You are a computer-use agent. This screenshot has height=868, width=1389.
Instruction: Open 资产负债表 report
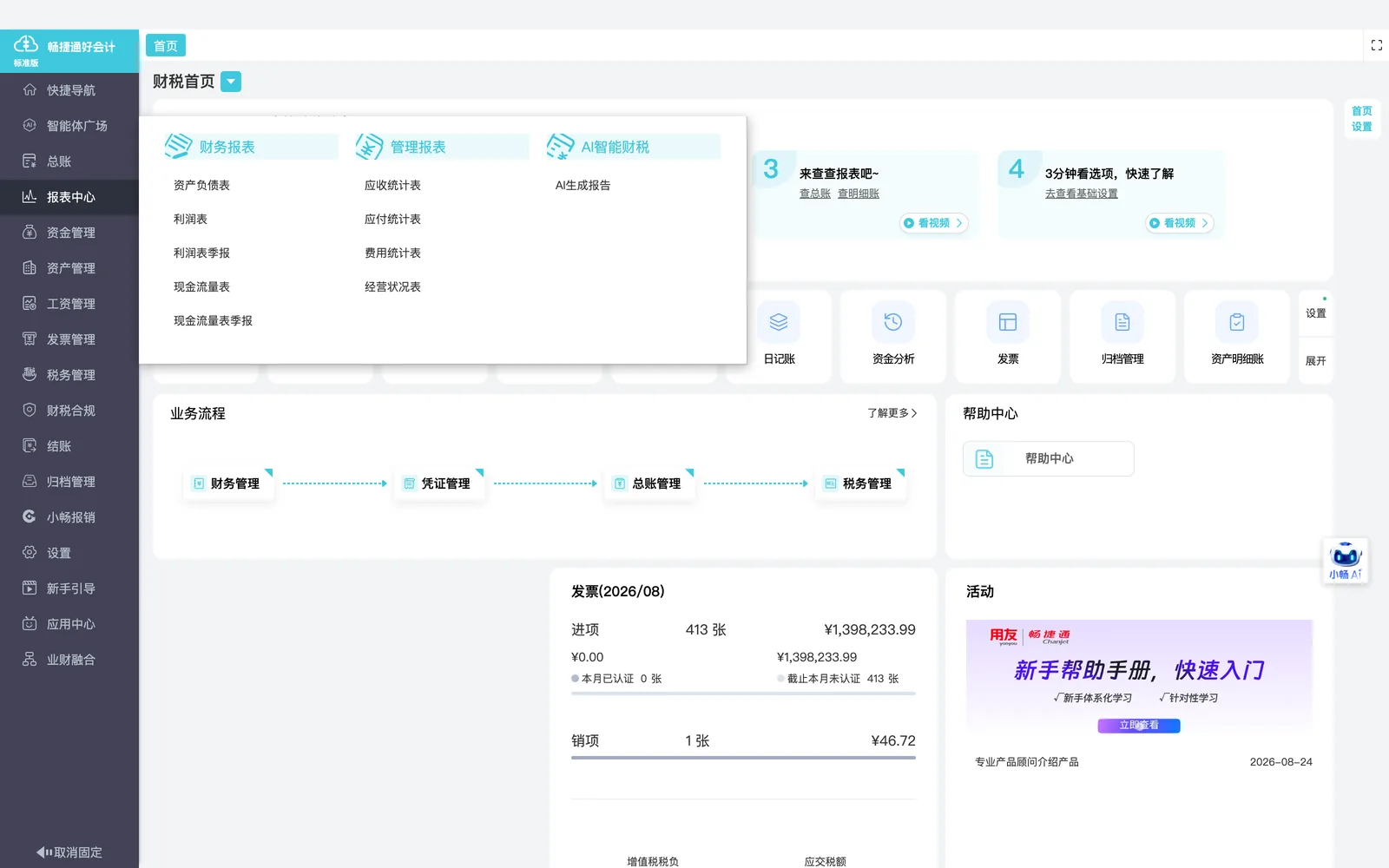coord(201,185)
